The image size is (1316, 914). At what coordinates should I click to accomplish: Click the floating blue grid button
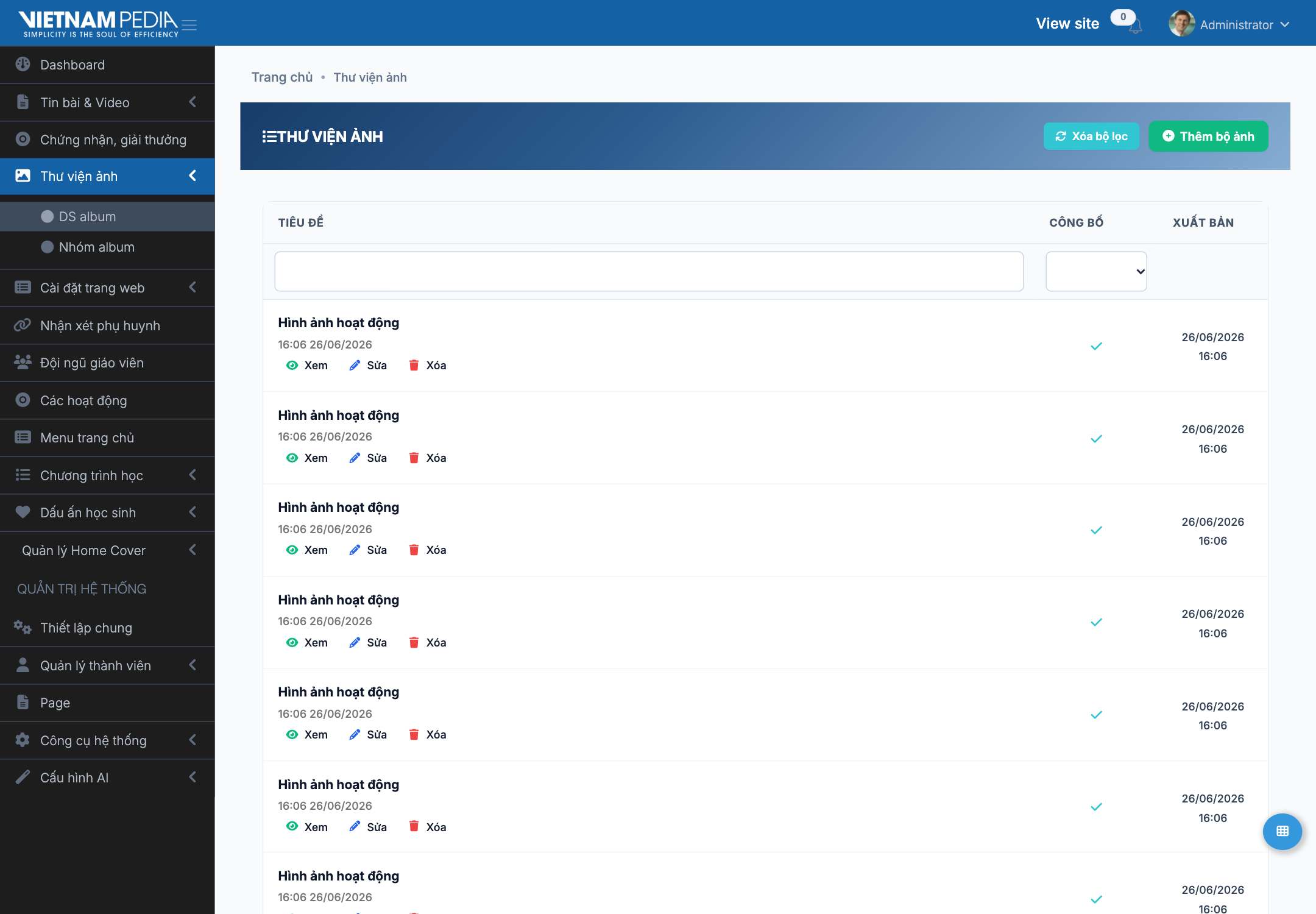[x=1282, y=831]
